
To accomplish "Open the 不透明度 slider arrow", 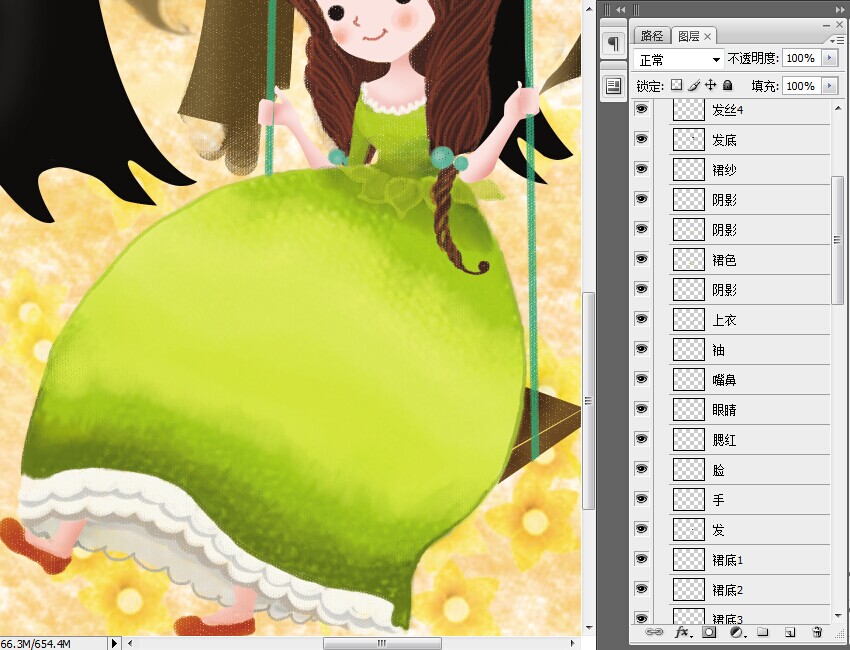I will click(x=829, y=58).
